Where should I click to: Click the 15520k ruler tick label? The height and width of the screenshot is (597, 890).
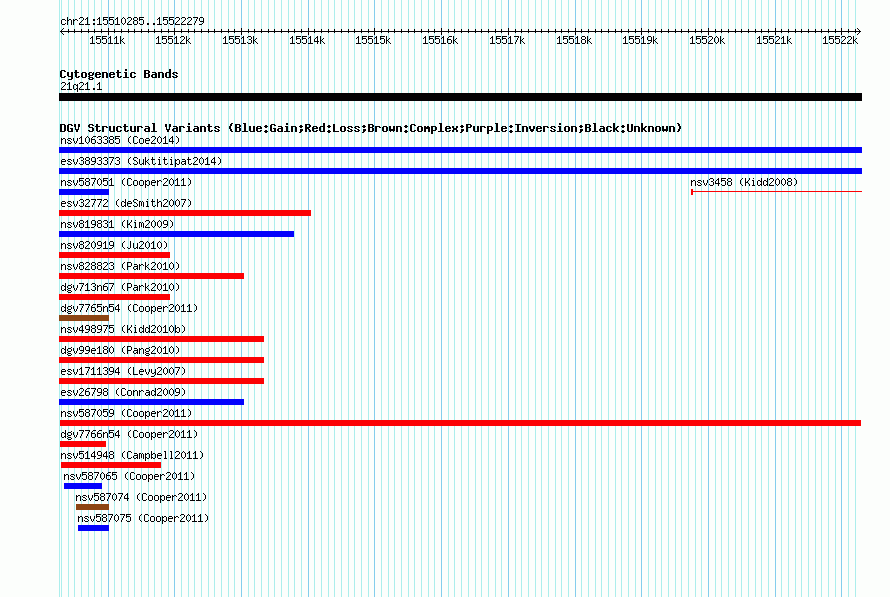(707, 40)
